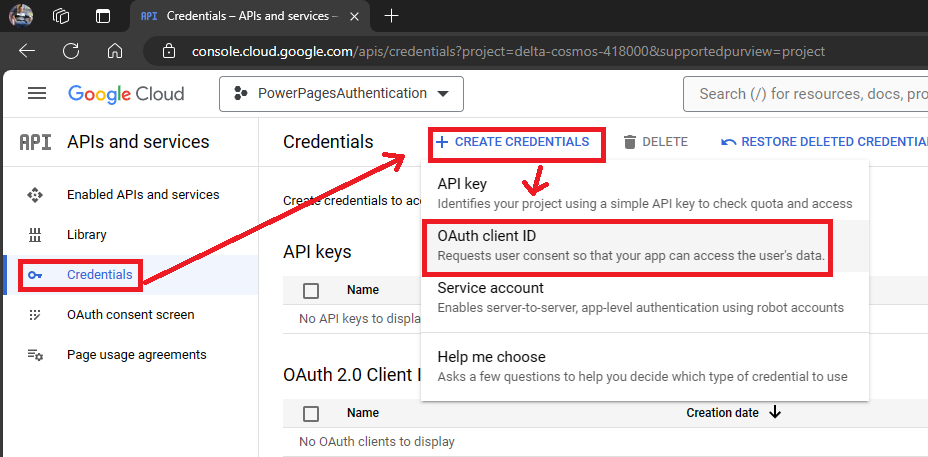
Task: Click the Library icon in the sidebar
Action: click(35, 235)
